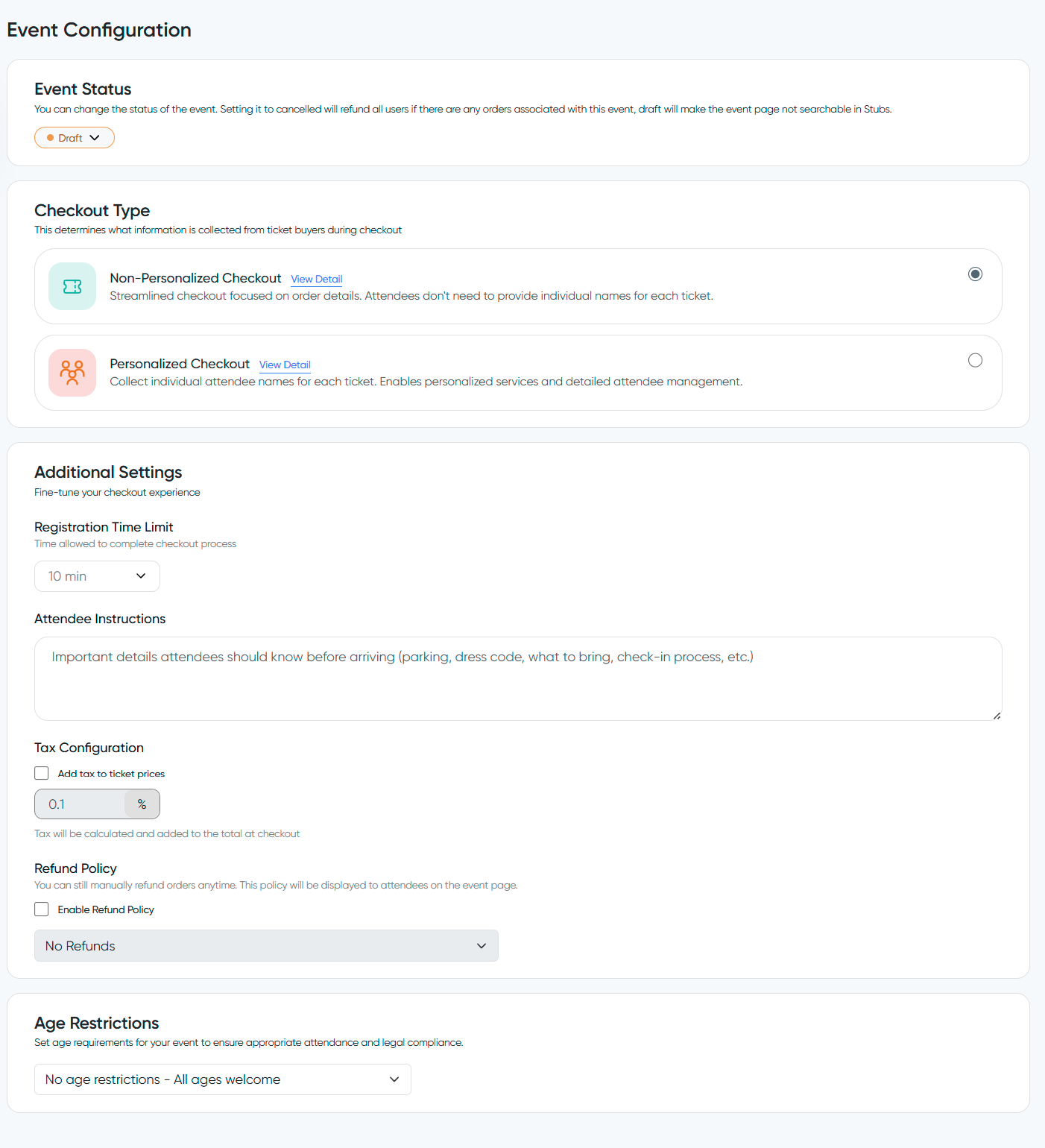This screenshot has width=1045, height=1148.
Task: Click the chevron on the No Refunds dropdown
Action: pos(481,945)
